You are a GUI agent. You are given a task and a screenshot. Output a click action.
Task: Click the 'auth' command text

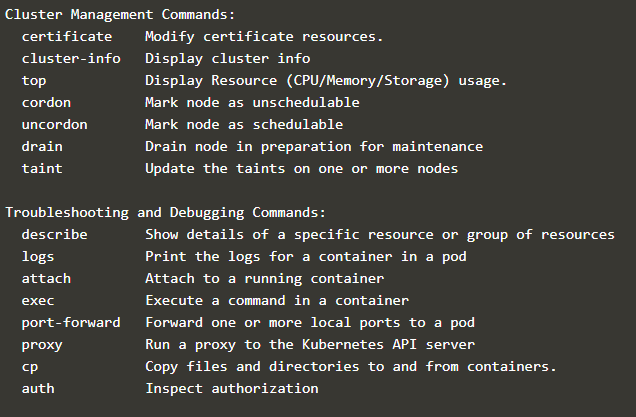(x=37, y=388)
